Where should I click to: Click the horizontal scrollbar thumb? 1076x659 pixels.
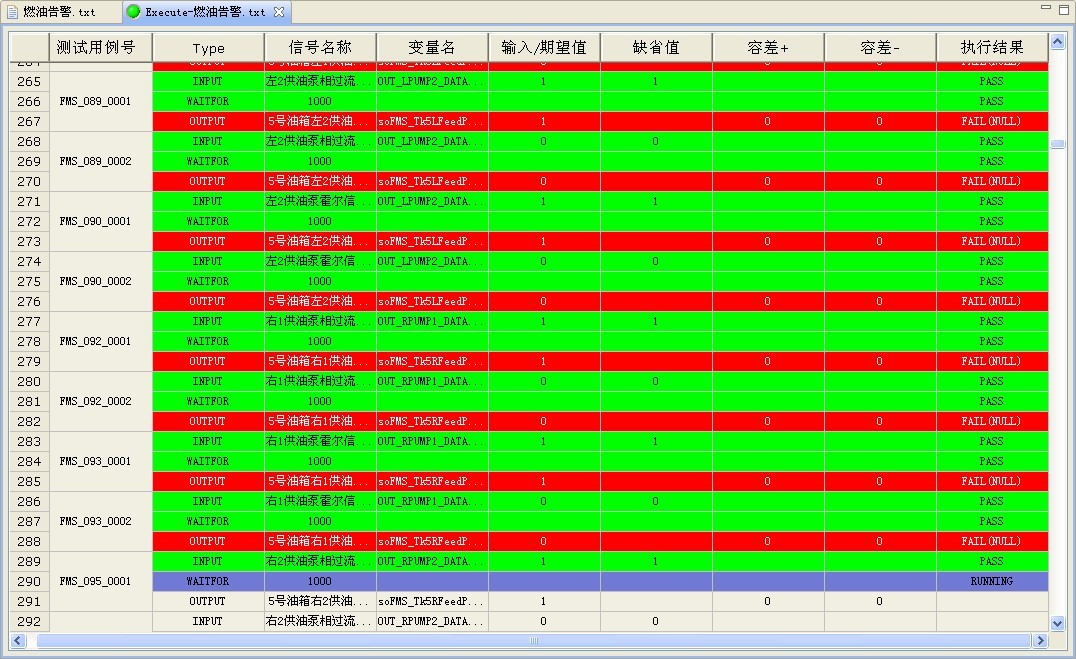534,640
